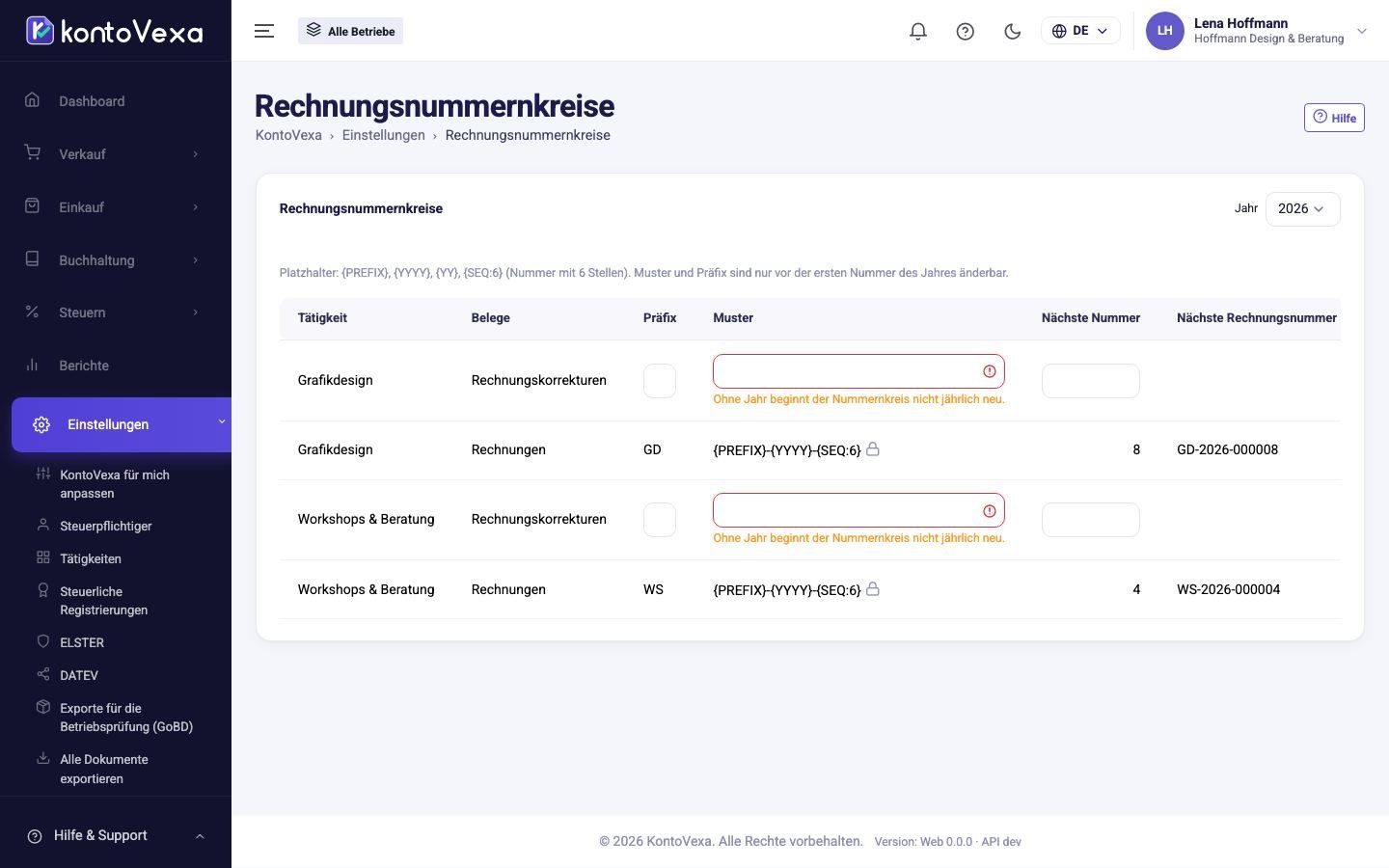
Task: Click error icon in Workshops & Beratung Muster field
Action: [x=990, y=511]
